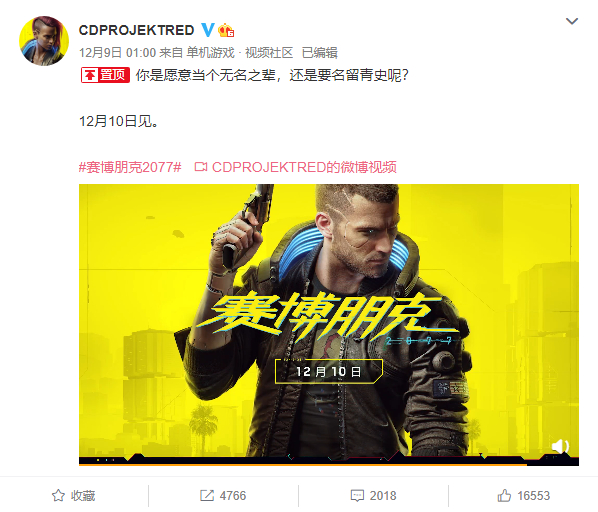Click the repost share icon
This screenshot has height=512, width=598.
[x=207, y=496]
